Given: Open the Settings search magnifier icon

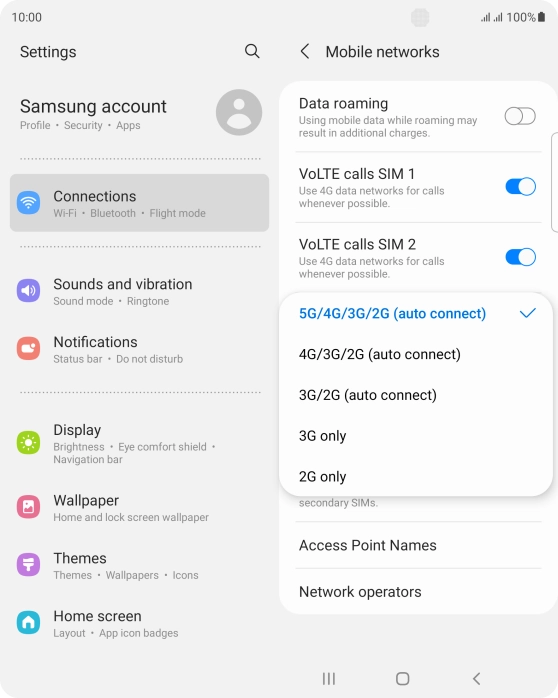Looking at the screenshot, I should click(252, 51).
